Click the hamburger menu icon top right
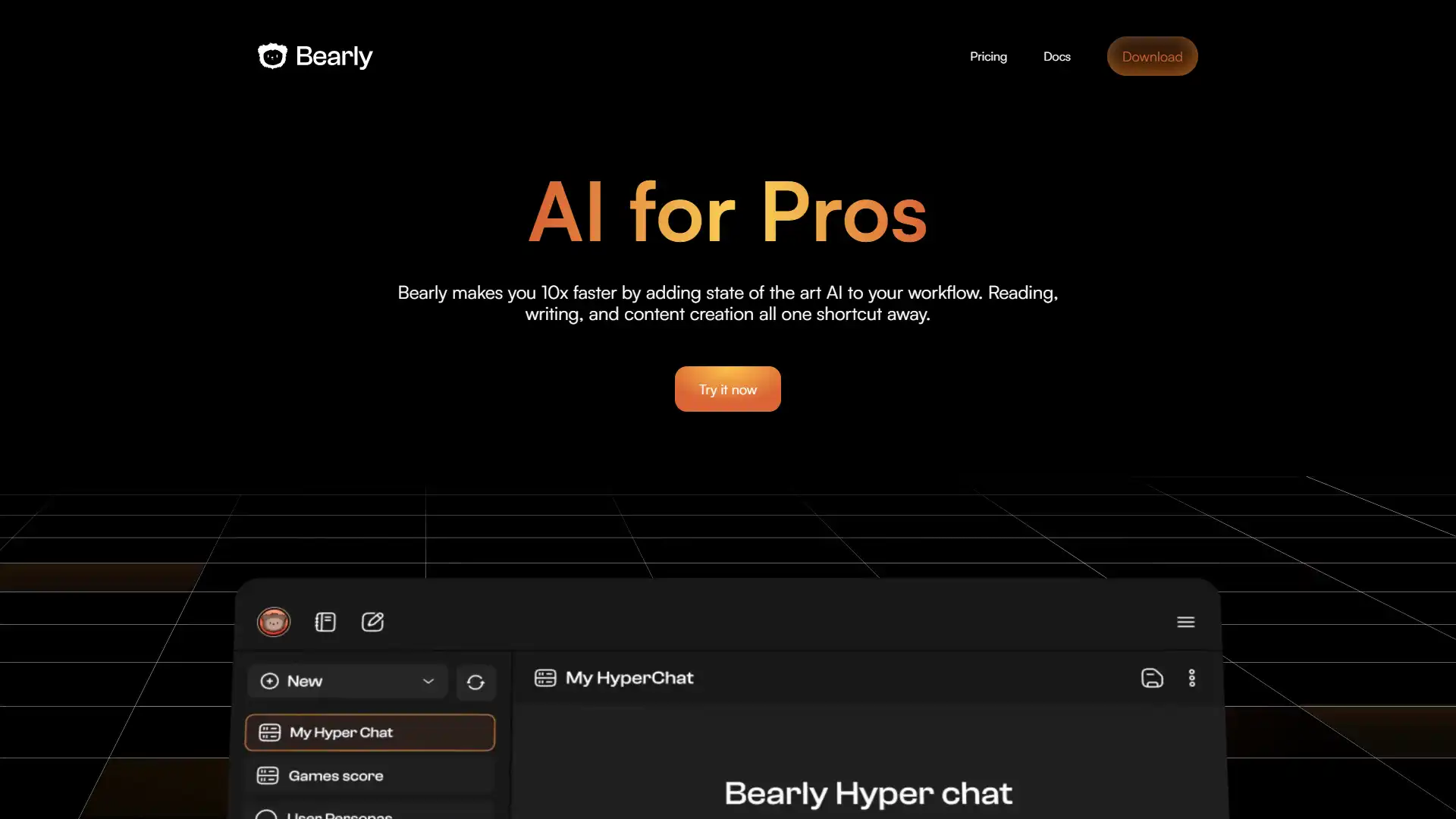The width and height of the screenshot is (1456, 819). tap(1185, 621)
